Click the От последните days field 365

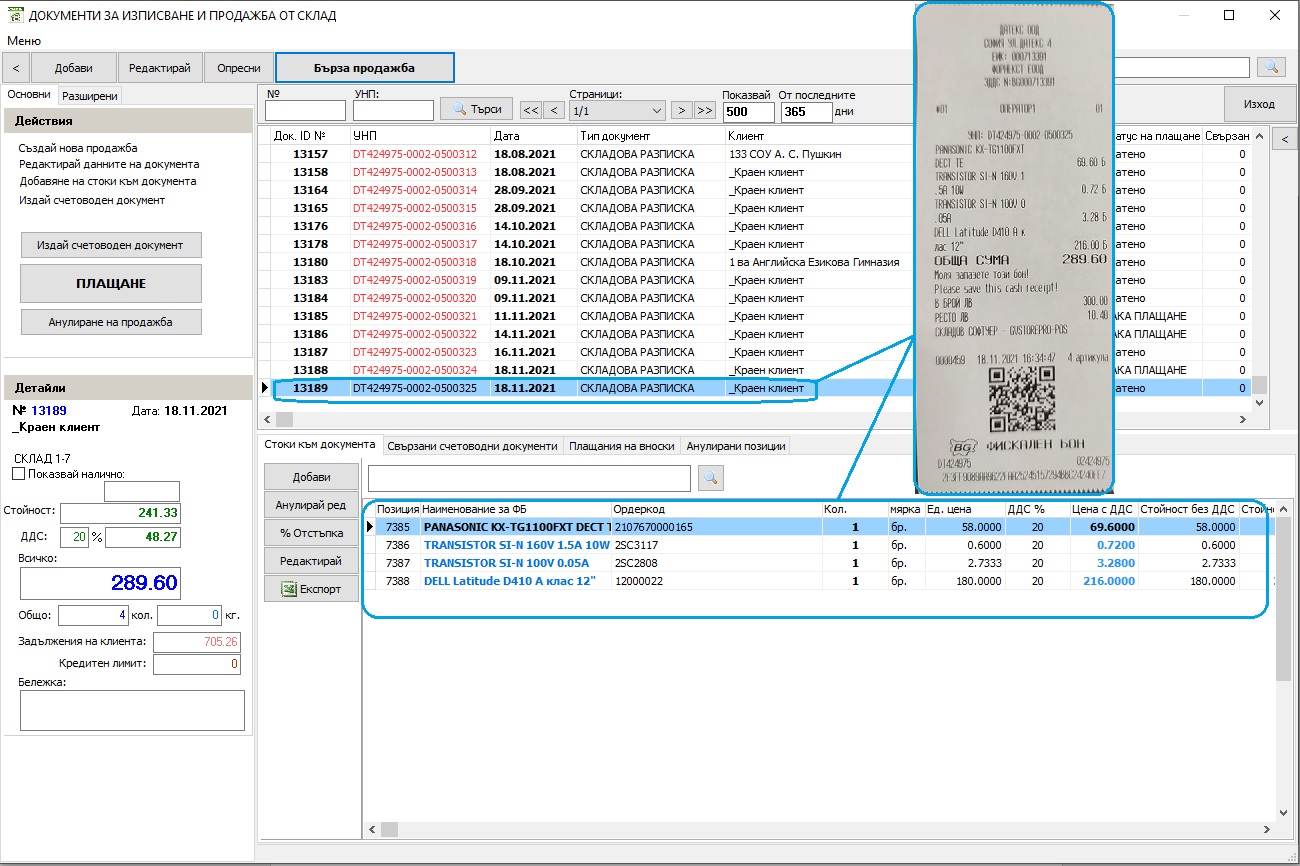click(x=806, y=112)
